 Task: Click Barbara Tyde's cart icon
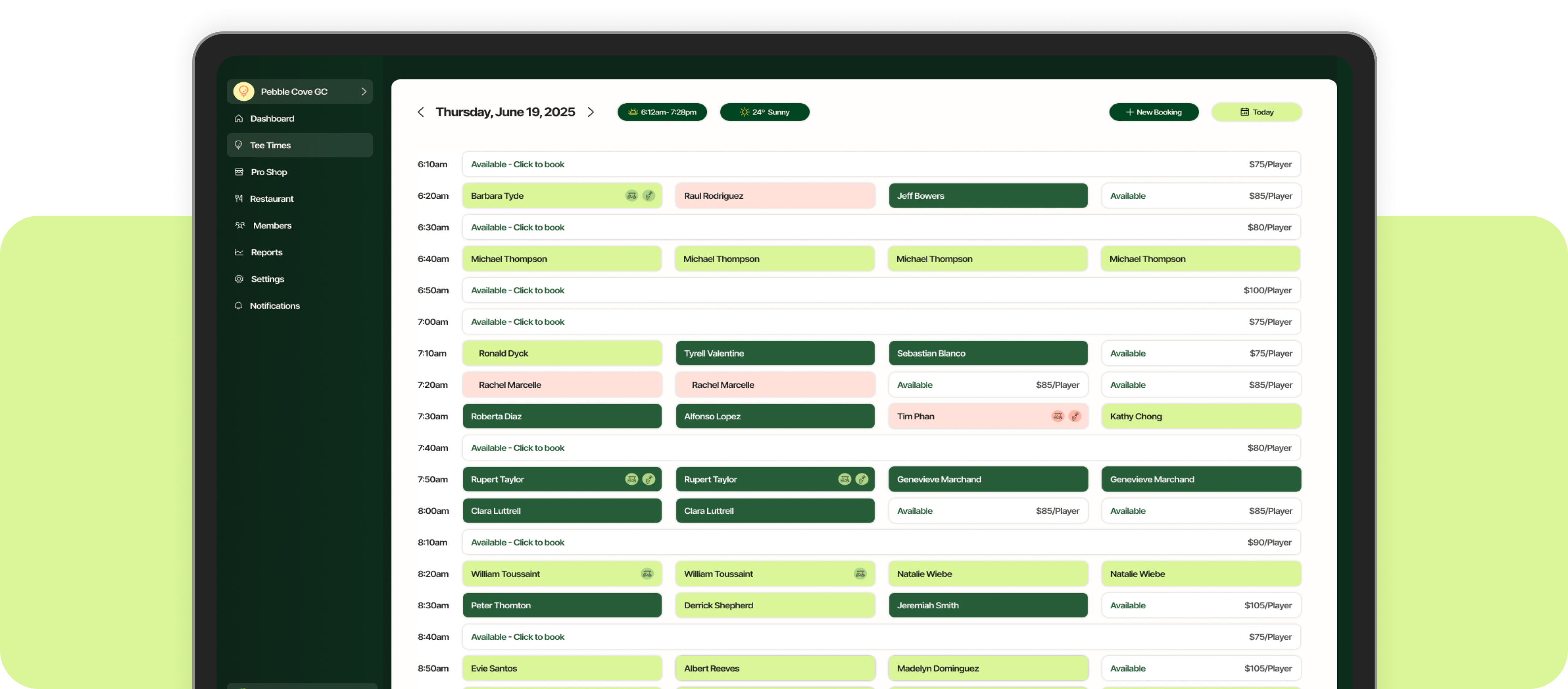(x=631, y=196)
